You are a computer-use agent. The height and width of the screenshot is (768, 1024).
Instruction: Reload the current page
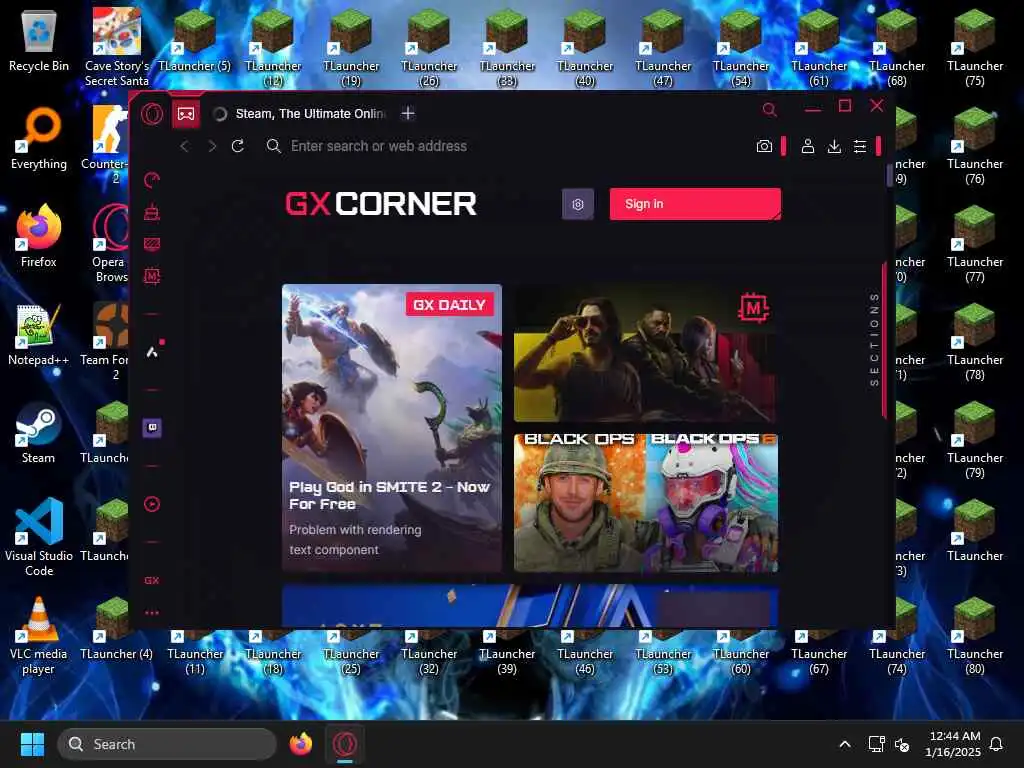(x=238, y=146)
